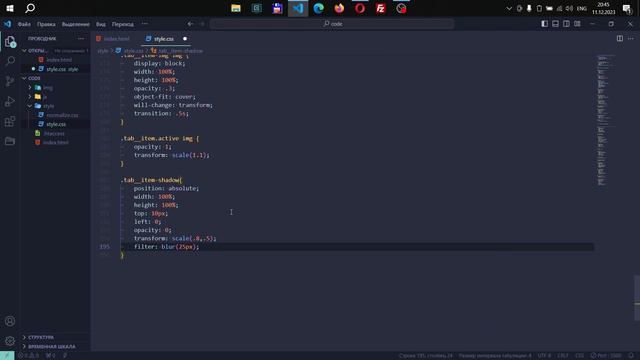Open the folder icon view in activity bar
The height and width of the screenshot is (360, 640).
(x=10, y=141)
